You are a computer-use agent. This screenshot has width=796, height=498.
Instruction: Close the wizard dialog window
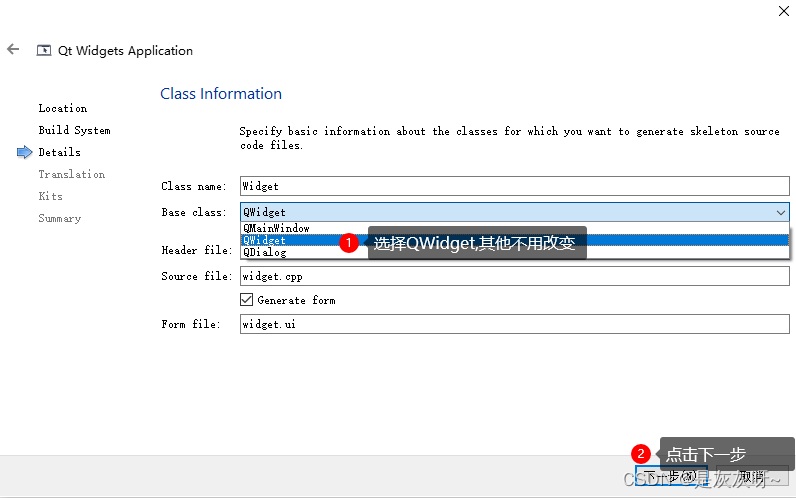783,11
